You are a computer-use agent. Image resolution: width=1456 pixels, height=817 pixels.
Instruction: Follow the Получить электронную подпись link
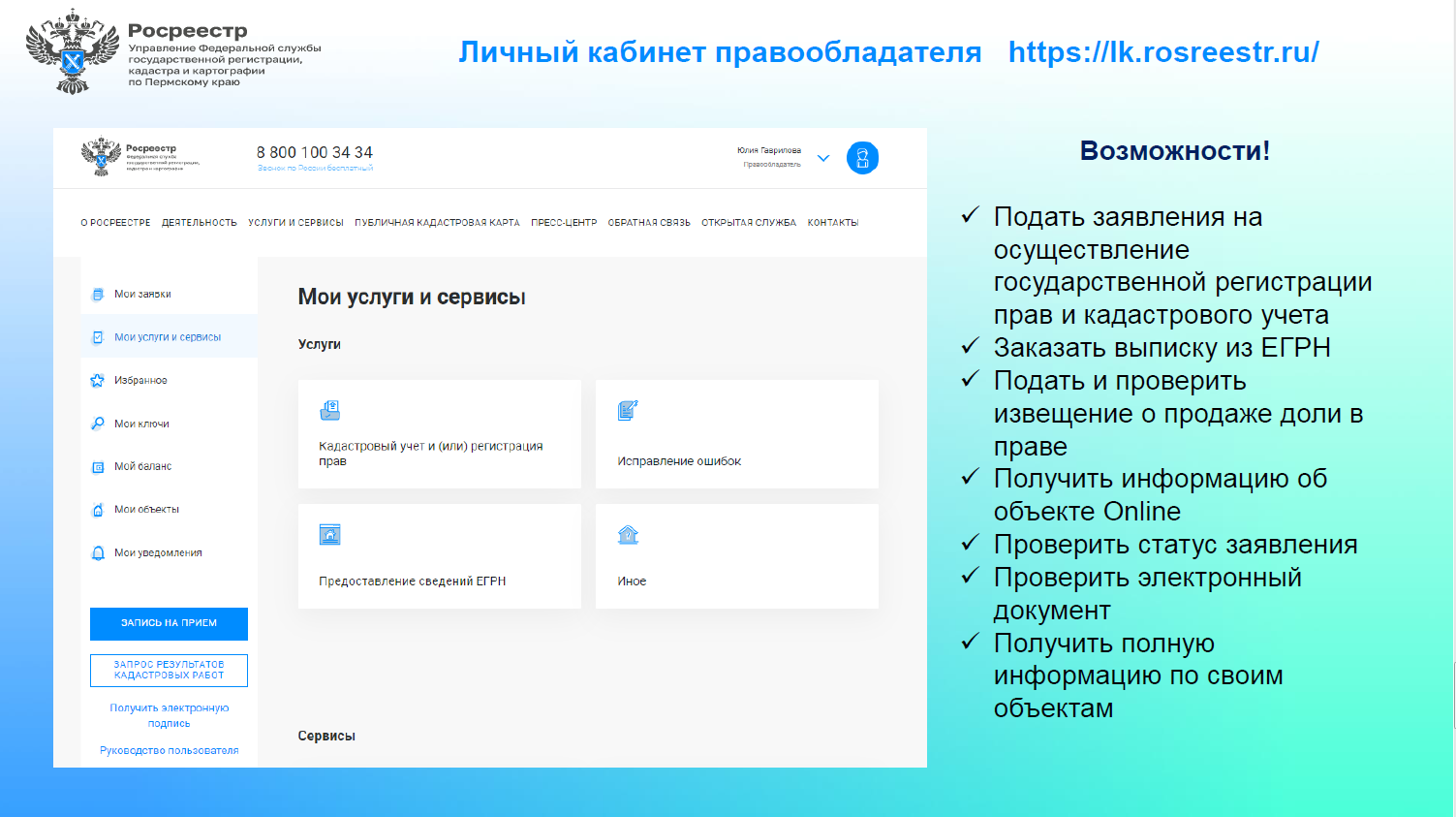pos(169,715)
